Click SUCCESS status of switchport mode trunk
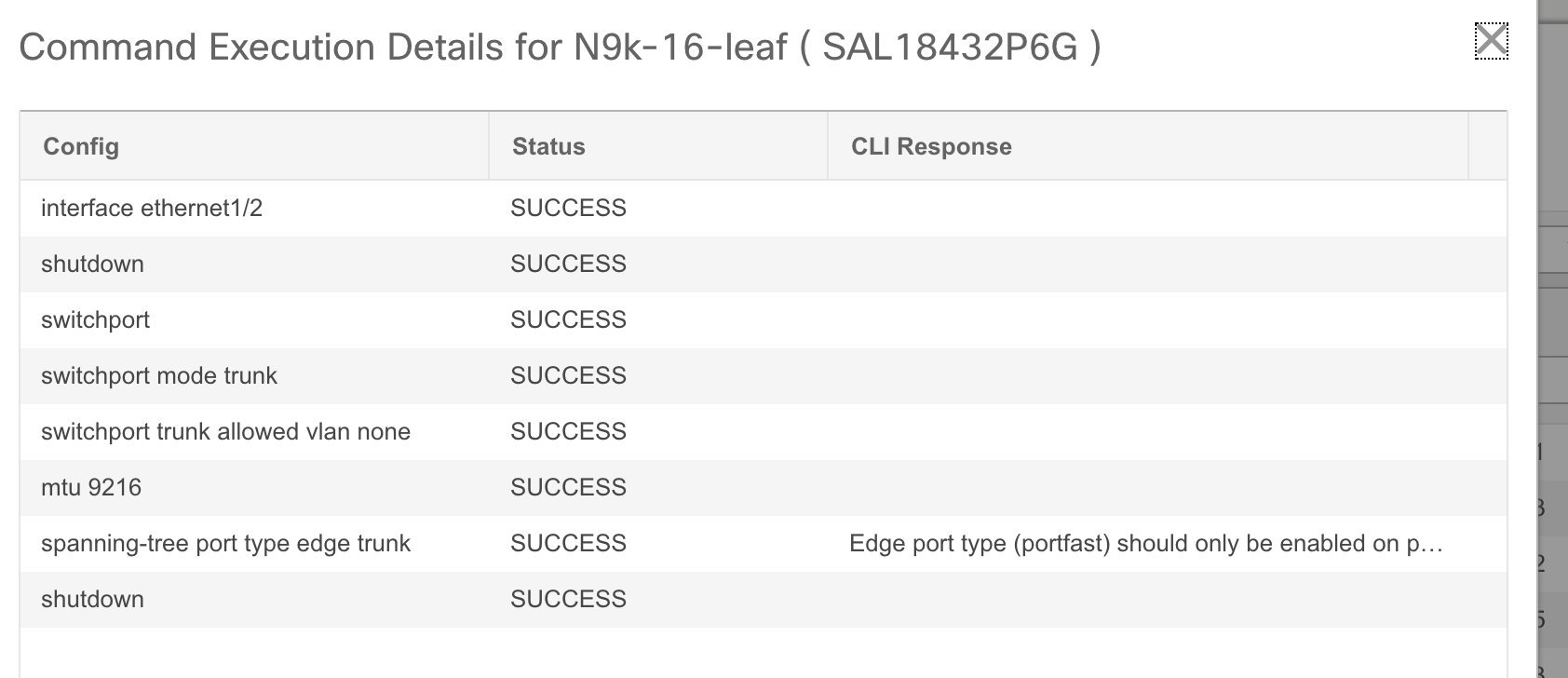This screenshot has height=678, width=1568. (x=568, y=375)
